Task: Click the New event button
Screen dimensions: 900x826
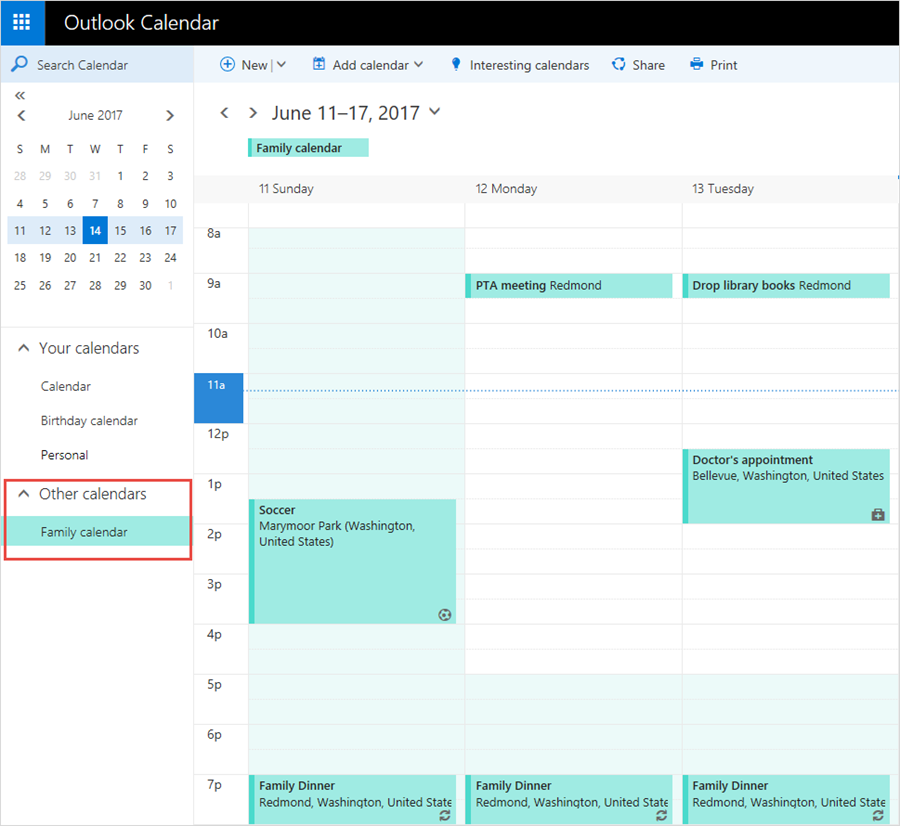Action: point(245,64)
